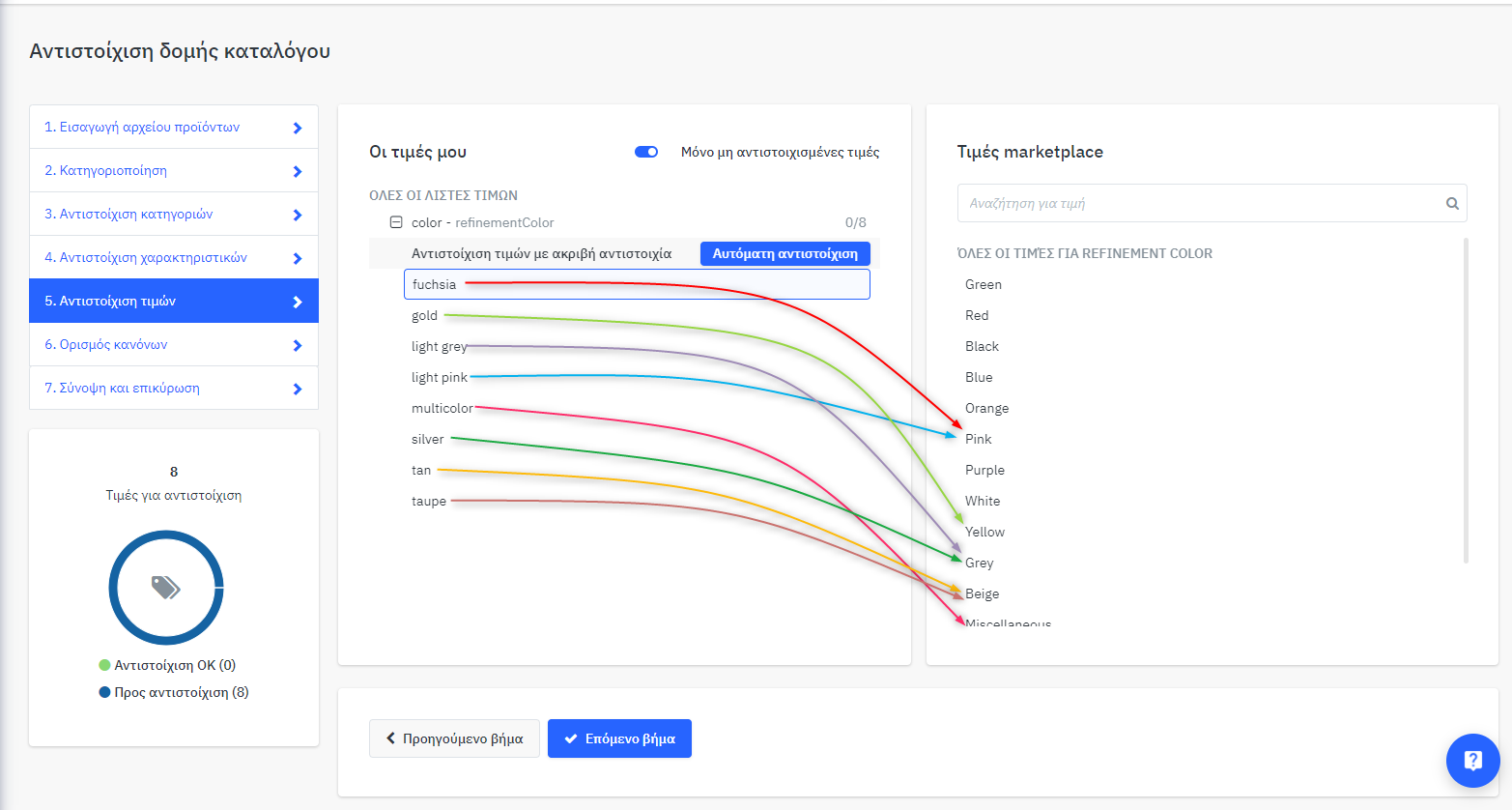Click the marketplace value search field
1512x810 pixels.
(x=1198, y=204)
